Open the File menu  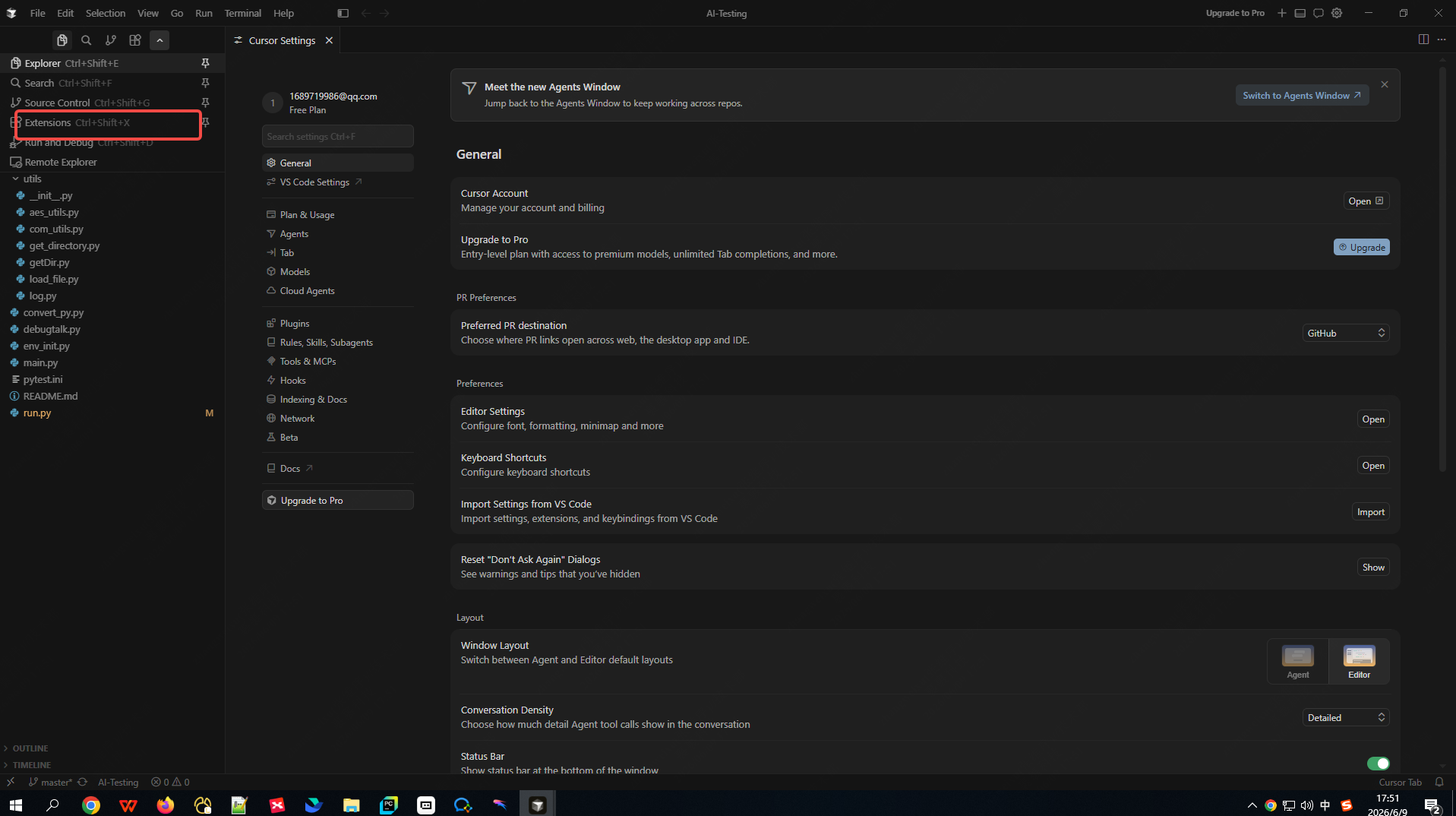(x=37, y=13)
